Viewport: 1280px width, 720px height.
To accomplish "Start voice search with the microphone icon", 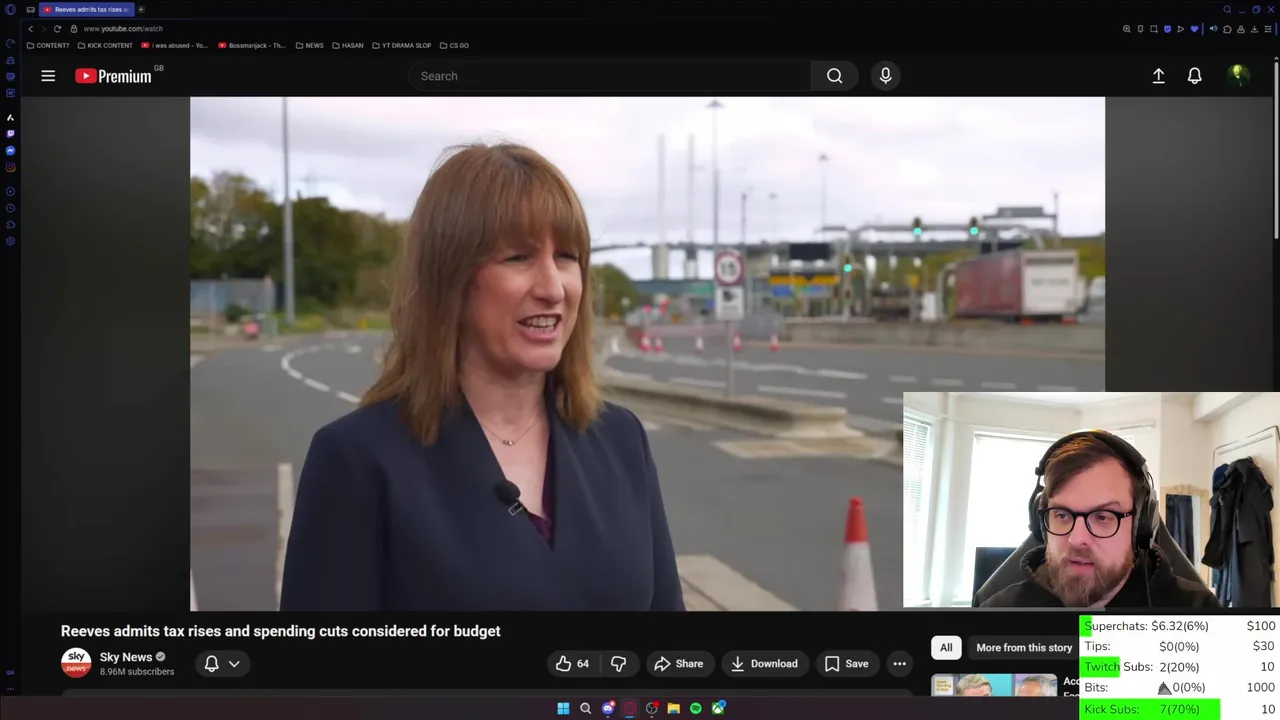I will click(x=885, y=76).
